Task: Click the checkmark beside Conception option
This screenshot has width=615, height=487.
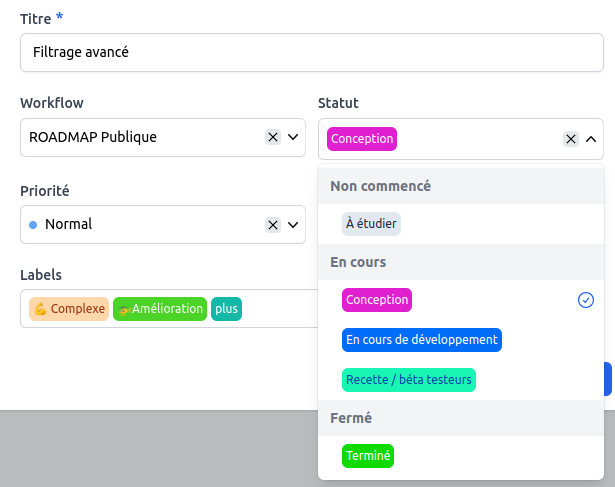Action: point(586,300)
